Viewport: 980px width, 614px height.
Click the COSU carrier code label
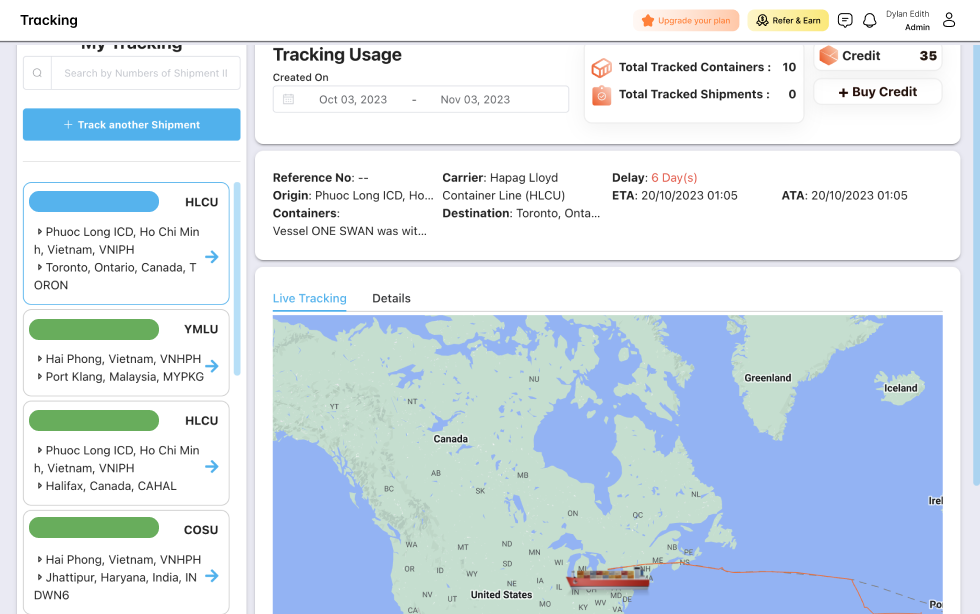(201, 530)
